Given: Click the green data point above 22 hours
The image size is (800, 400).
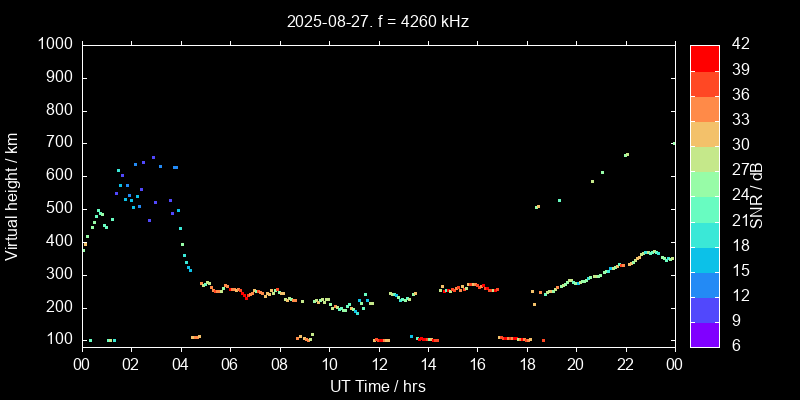Looking at the screenshot, I should click(x=626, y=155).
